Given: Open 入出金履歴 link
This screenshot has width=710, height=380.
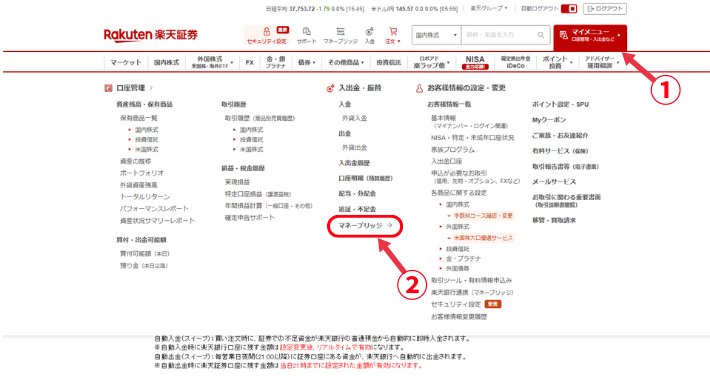Looking at the screenshot, I should pos(354,163).
